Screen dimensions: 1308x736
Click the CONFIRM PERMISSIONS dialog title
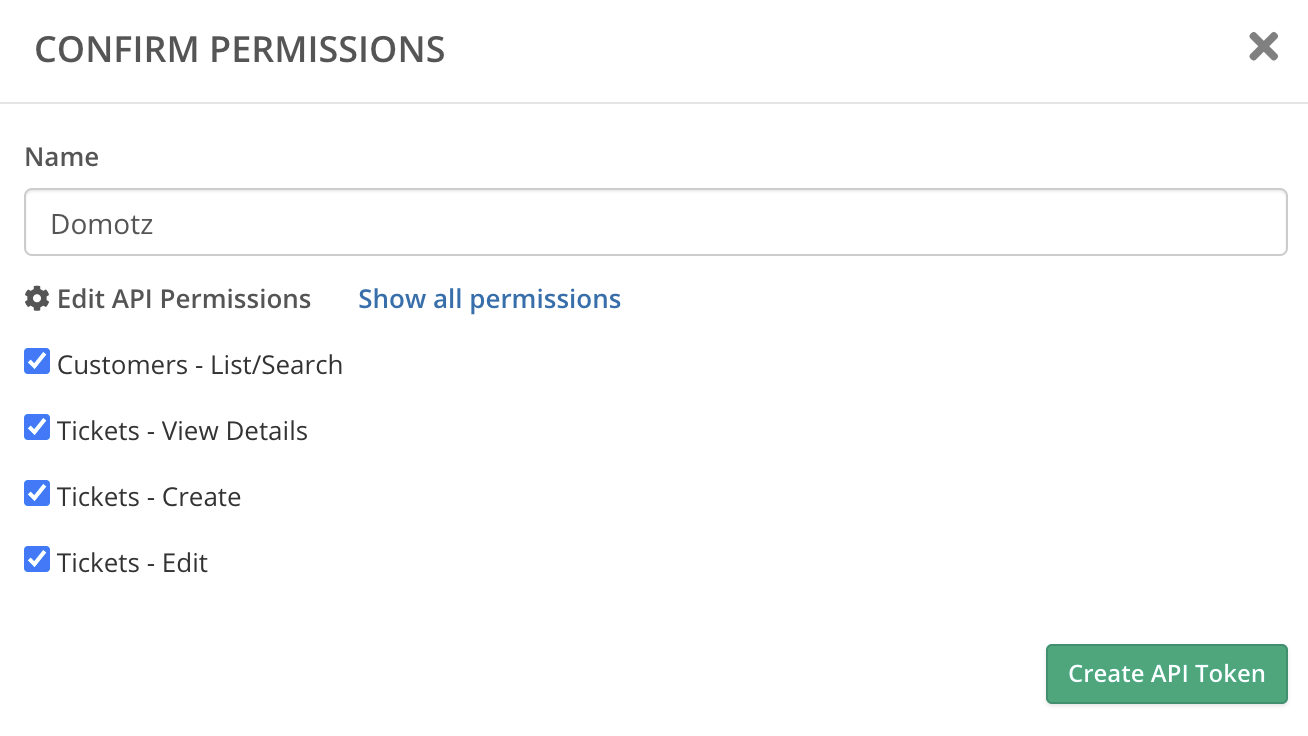pos(240,49)
